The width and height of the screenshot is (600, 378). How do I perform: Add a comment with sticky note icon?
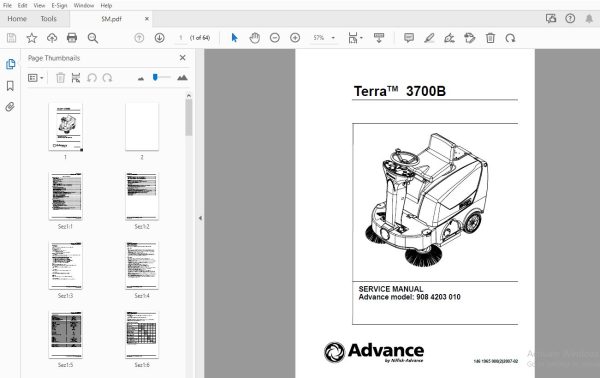click(x=409, y=38)
